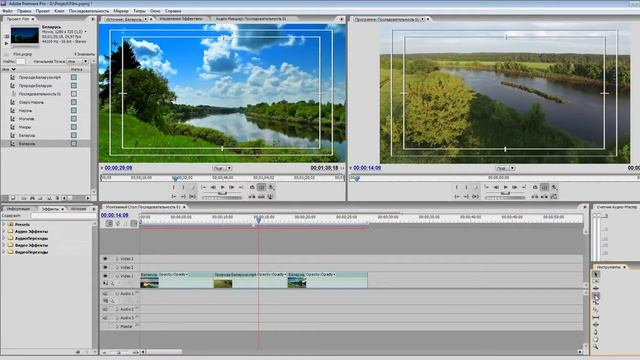
Task: Click the Program monitor shuttle slider
Action: pyautogui.click(x=505, y=193)
